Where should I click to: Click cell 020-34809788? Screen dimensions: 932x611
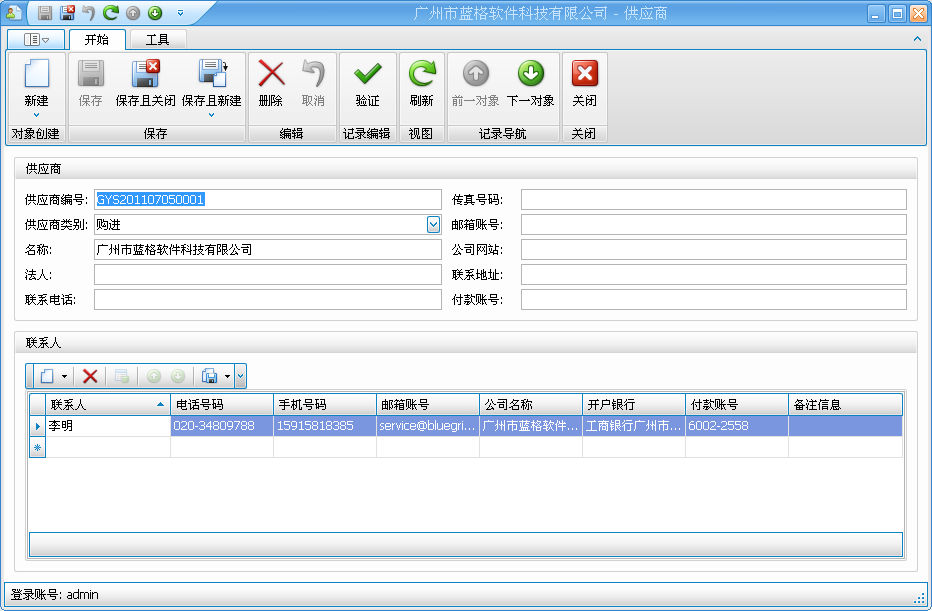[222, 426]
